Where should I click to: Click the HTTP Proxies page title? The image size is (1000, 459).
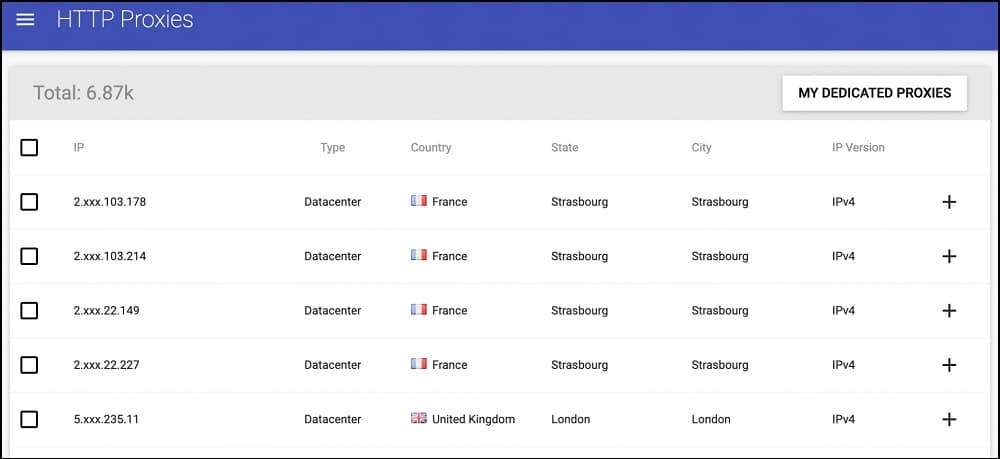125,20
